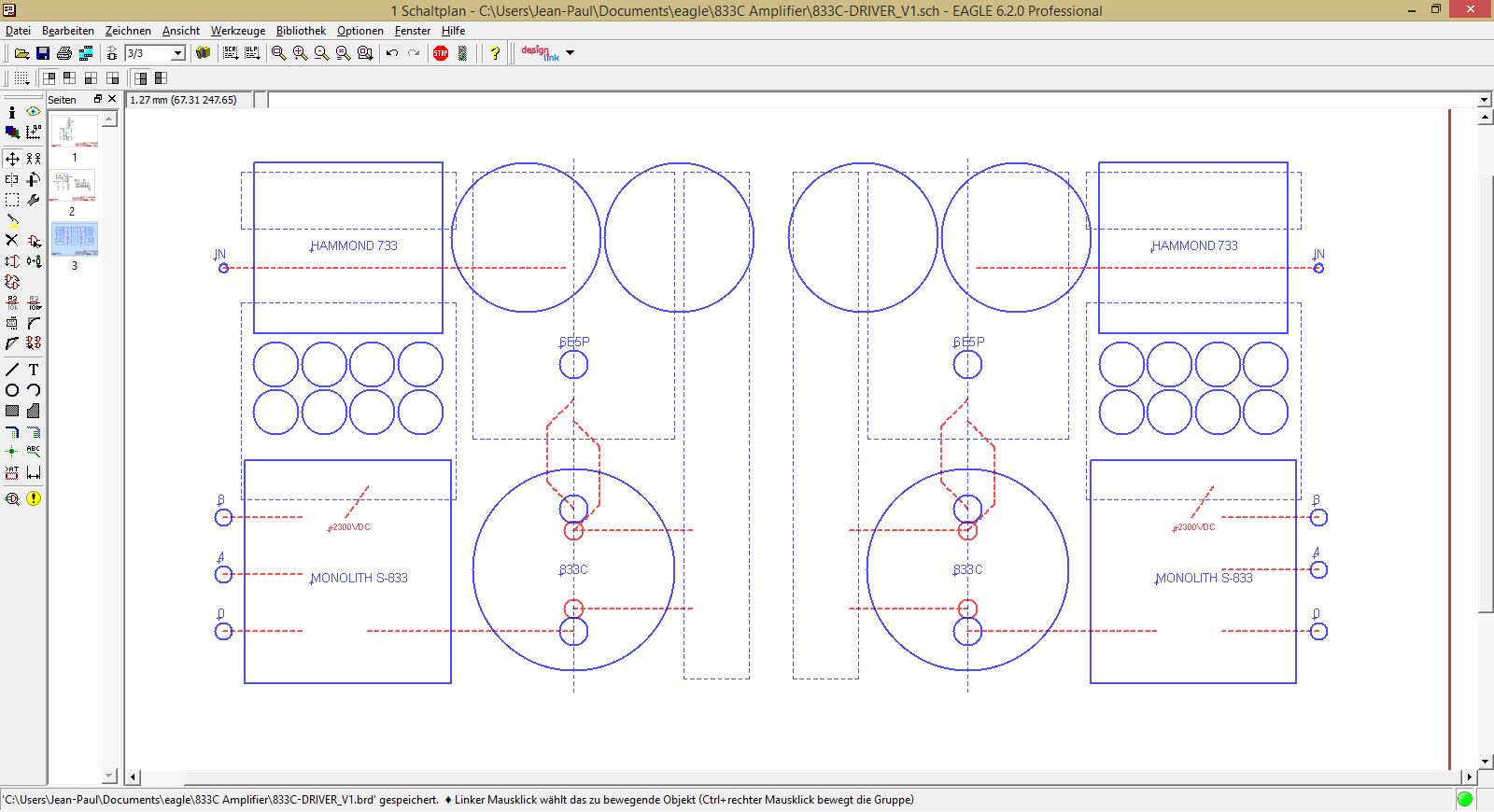Viewport: 1494px width, 812px height.
Task: Select the Label tool
Action: pyautogui.click(x=34, y=452)
